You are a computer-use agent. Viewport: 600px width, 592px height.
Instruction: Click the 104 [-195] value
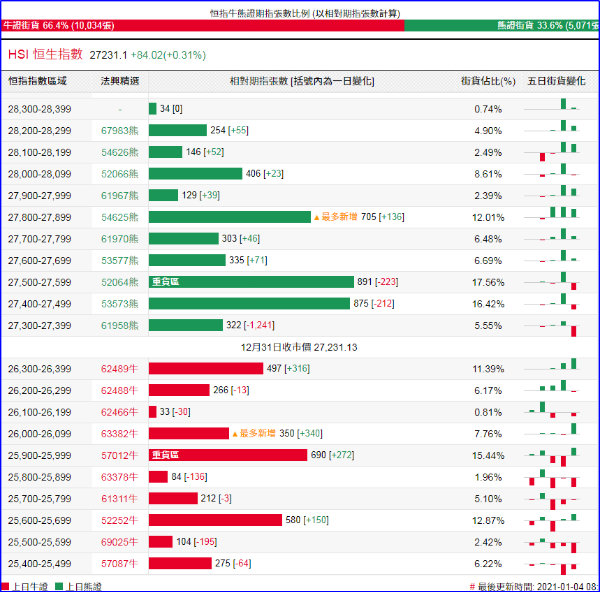coord(196,541)
